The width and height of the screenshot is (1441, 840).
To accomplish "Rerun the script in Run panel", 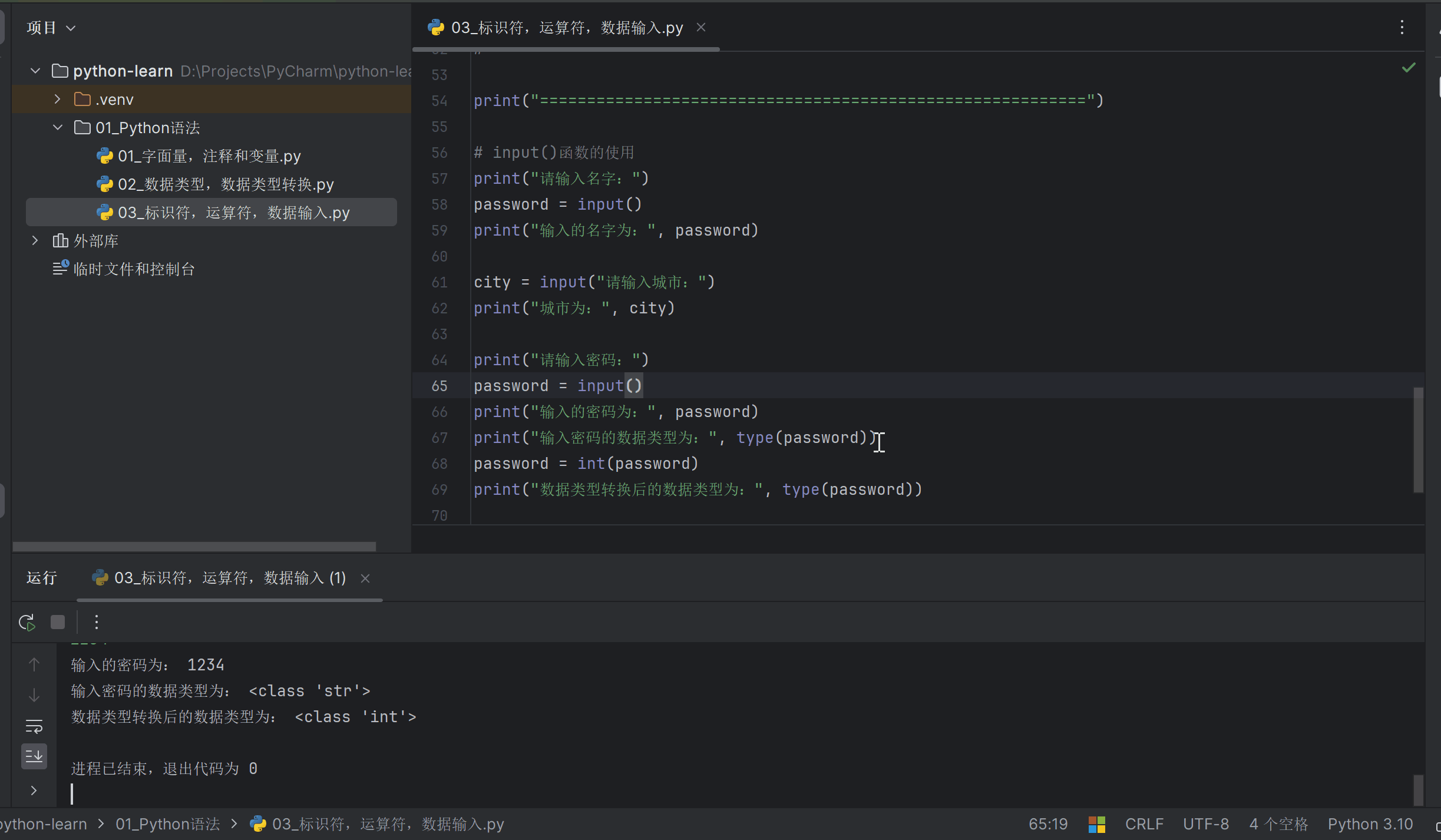I will (x=27, y=622).
